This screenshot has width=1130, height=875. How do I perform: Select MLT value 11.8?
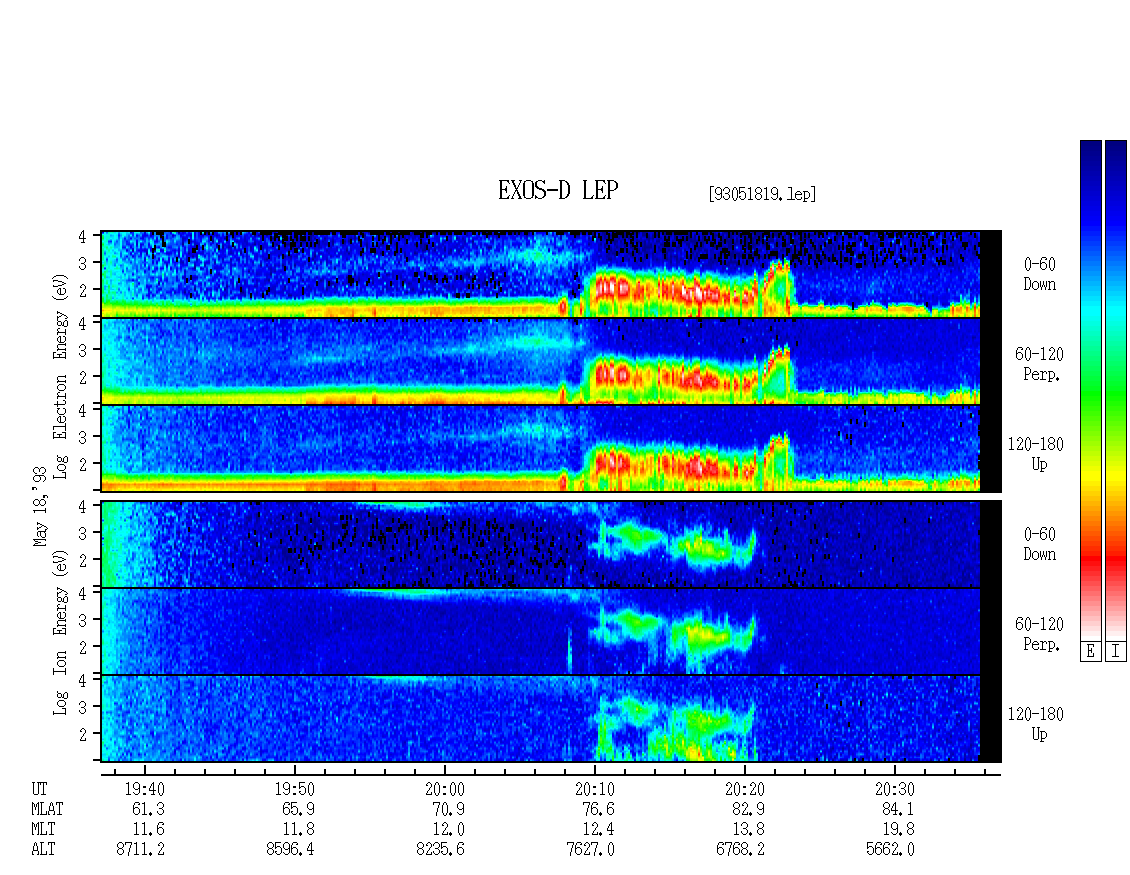298,830
